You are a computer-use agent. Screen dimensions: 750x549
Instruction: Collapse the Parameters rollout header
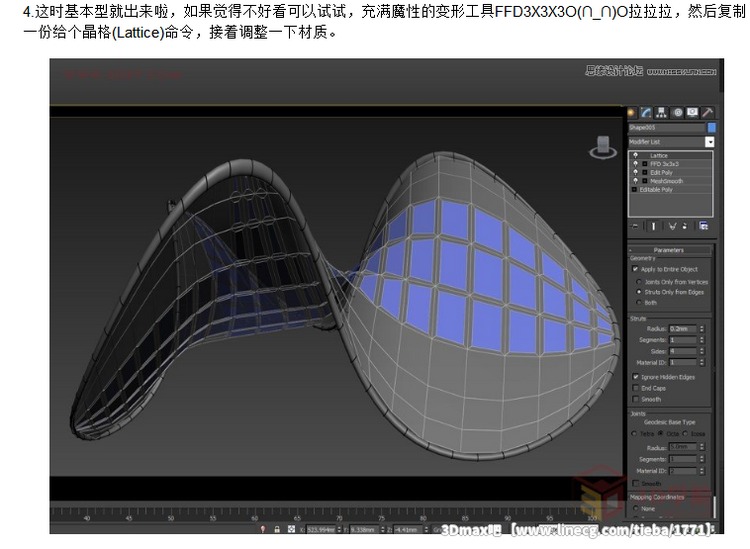(669, 250)
